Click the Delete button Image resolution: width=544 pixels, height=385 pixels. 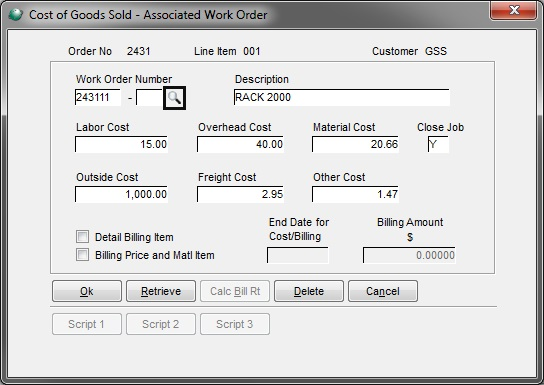click(309, 291)
